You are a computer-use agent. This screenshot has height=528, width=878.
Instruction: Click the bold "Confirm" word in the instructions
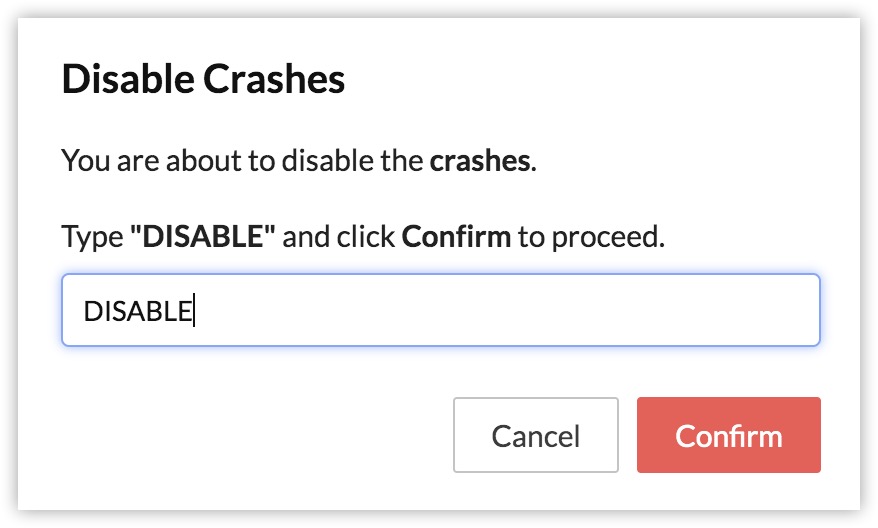point(456,237)
